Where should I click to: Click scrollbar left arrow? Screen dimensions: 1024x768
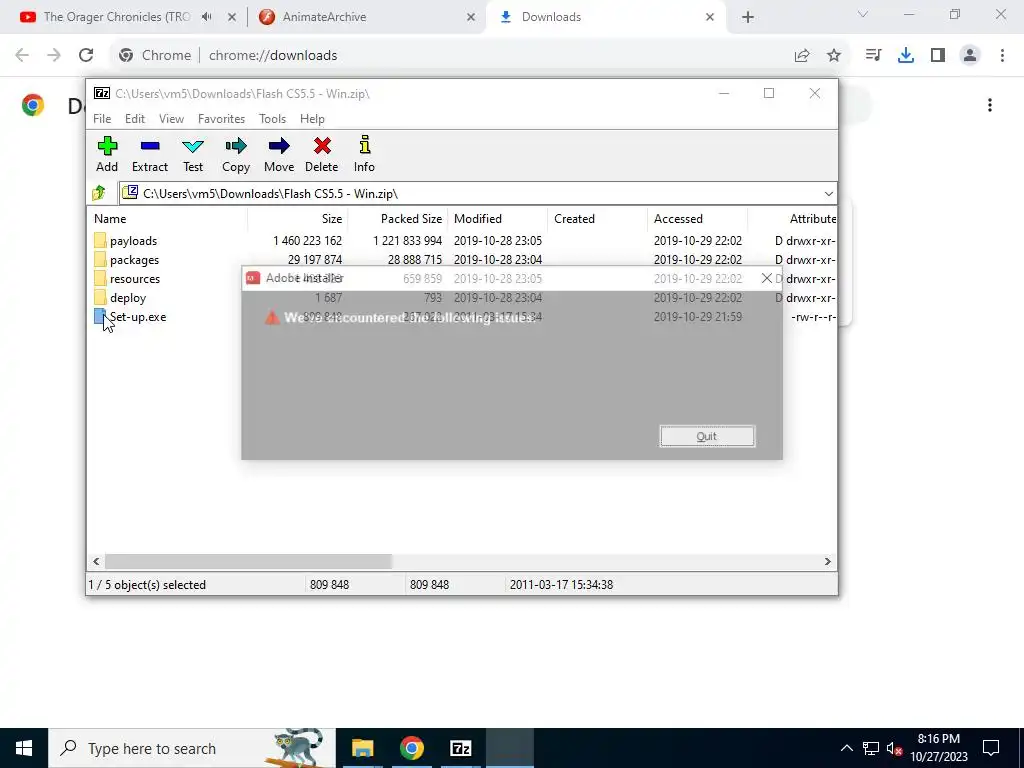[96, 562]
